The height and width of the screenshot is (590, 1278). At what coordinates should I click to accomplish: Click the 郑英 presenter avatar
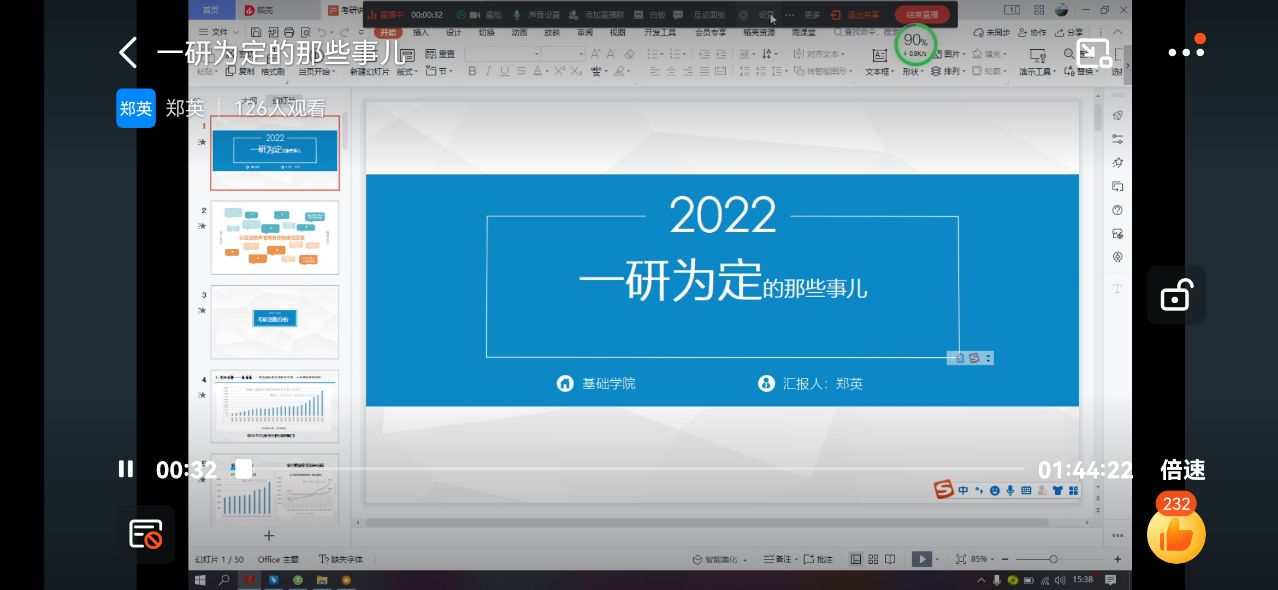point(136,108)
